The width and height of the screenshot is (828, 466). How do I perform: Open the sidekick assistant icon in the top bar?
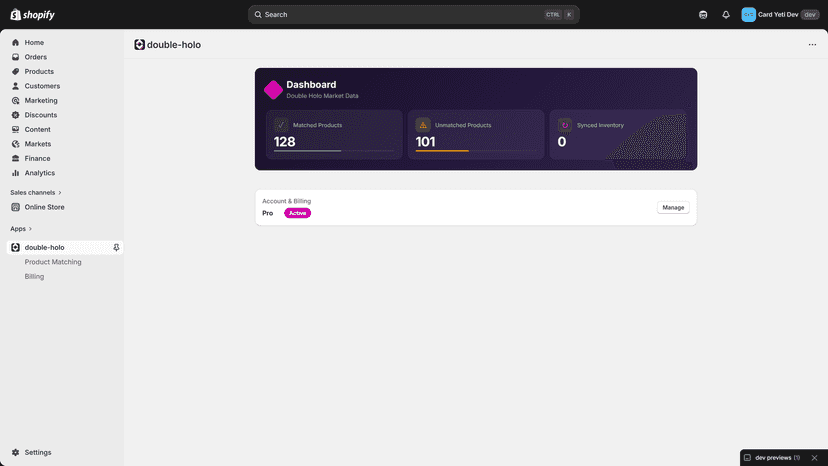point(703,15)
